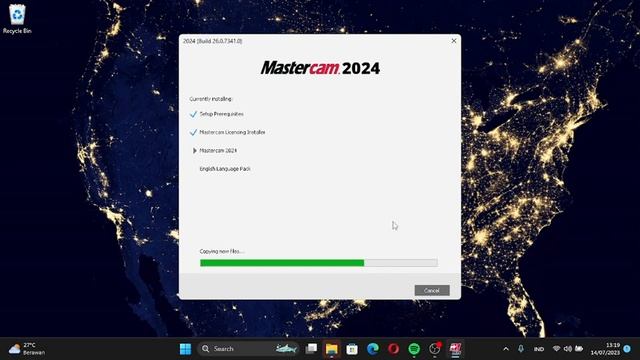This screenshot has height=360, width=640.
Task: Click the 'Copying new files...' status text
Action: (222, 251)
